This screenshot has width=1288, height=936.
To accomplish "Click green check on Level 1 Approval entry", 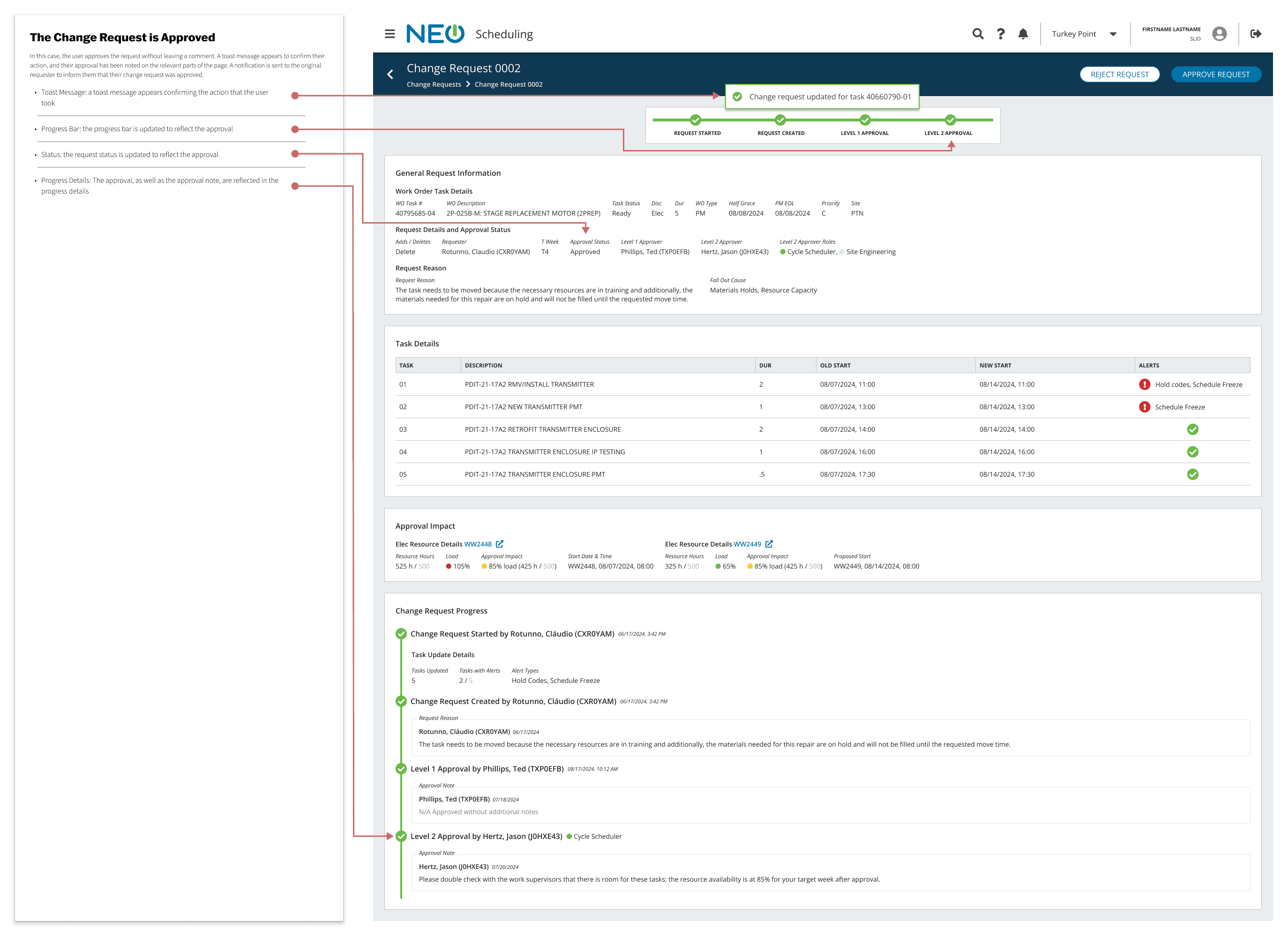I will click(401, 769).
